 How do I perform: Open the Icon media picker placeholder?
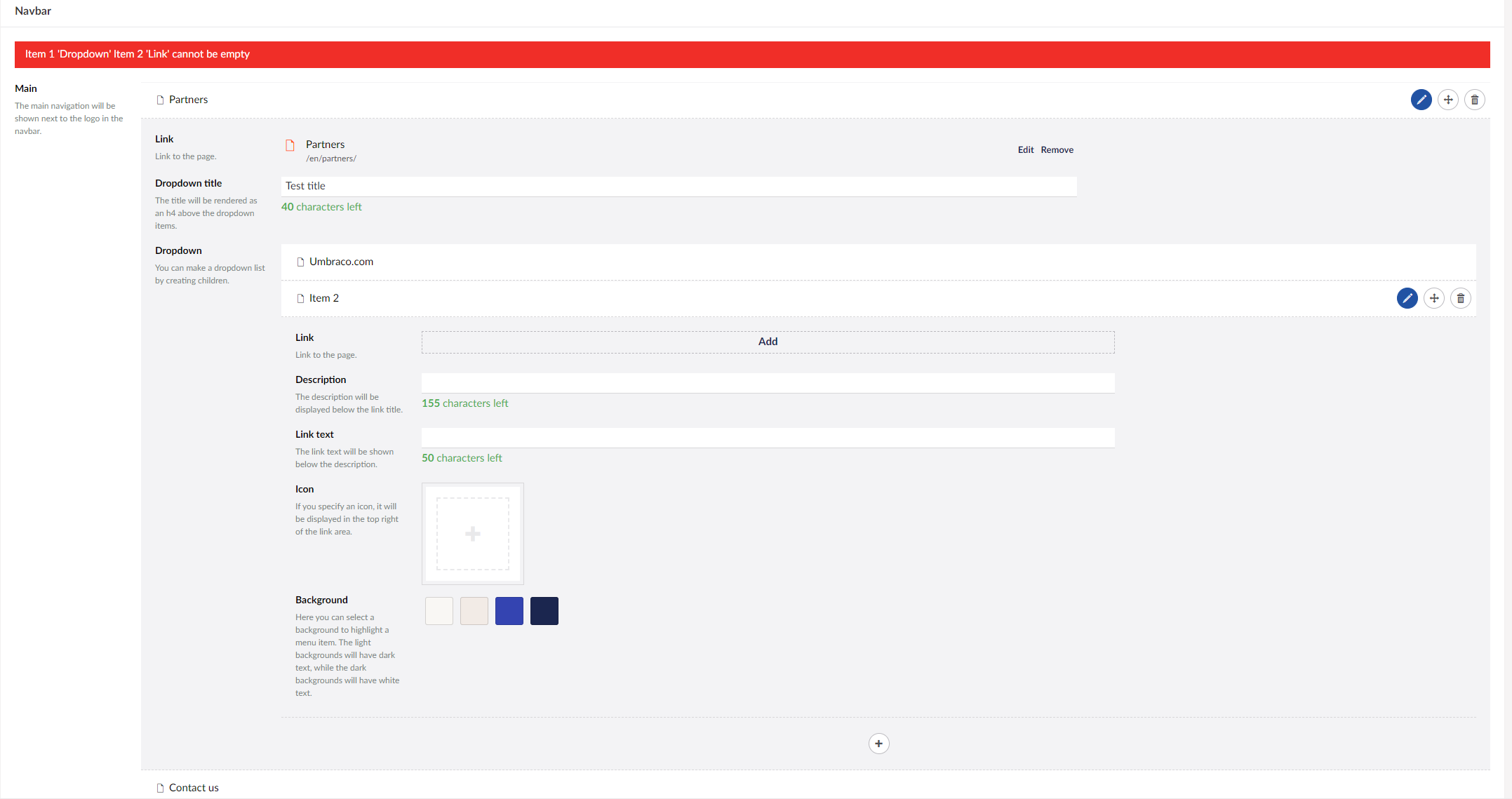coord(472,534)
